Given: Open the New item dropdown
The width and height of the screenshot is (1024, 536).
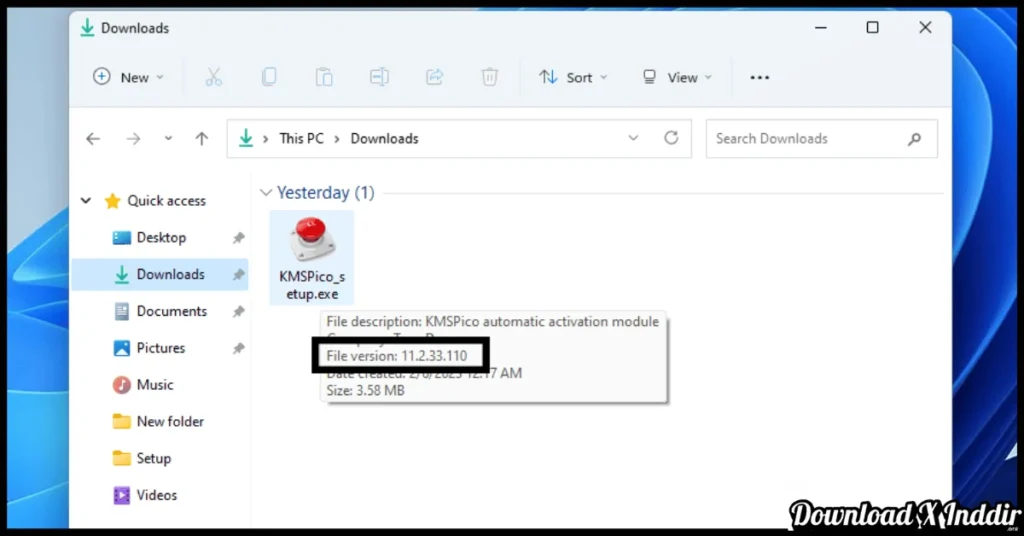Looking at the screenshot, I should click(x=128, y=77).
